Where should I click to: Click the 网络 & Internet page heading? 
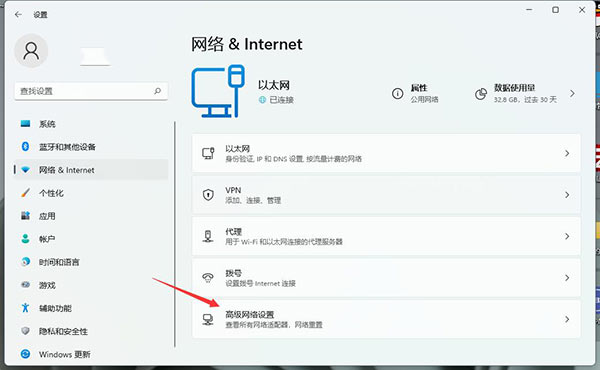pyautogui.click(x=247, y=44)
